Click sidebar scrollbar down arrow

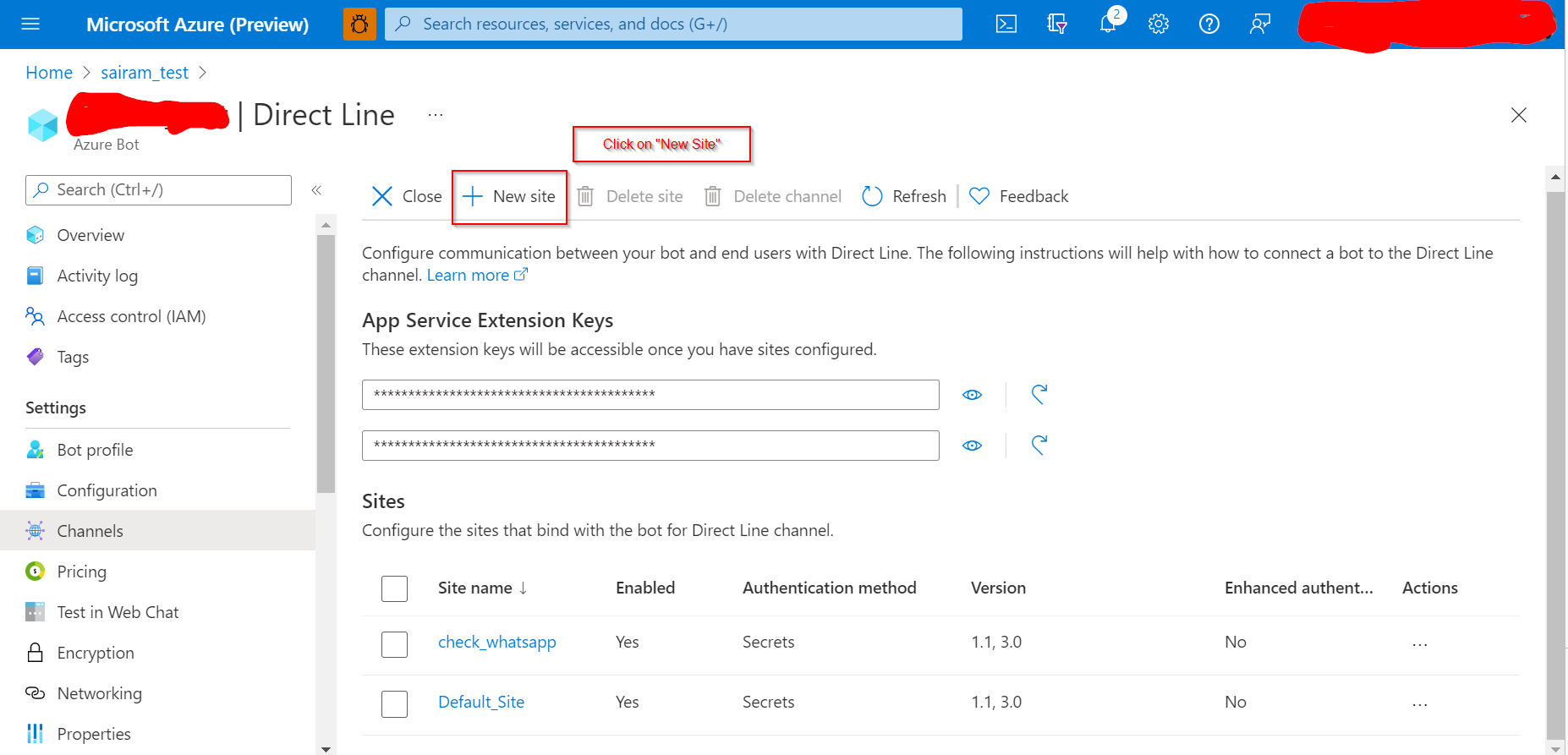(326, 748)
